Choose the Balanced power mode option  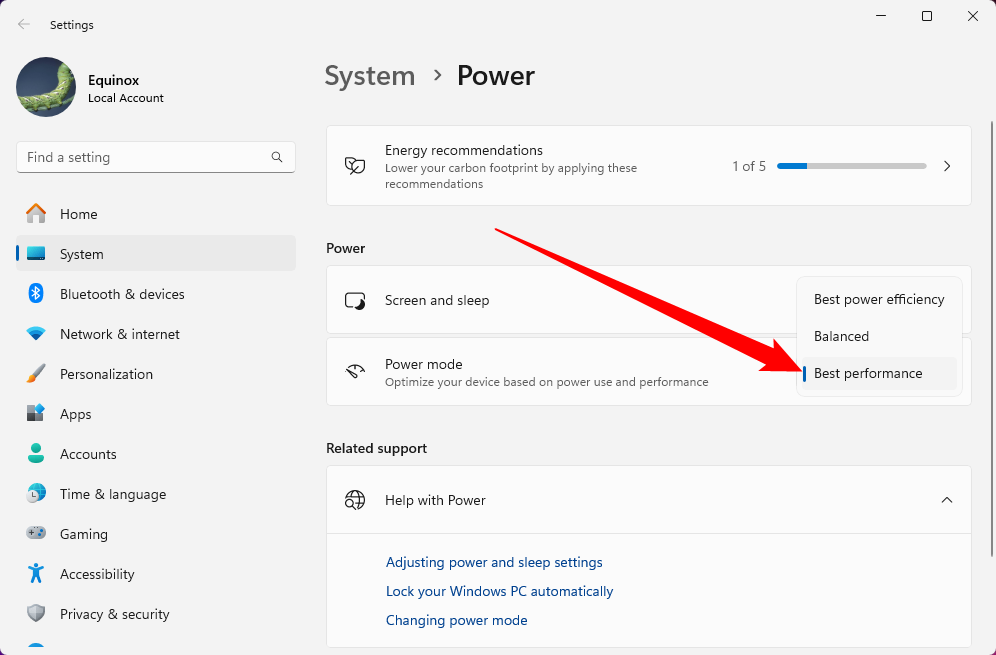click(841, 336)
